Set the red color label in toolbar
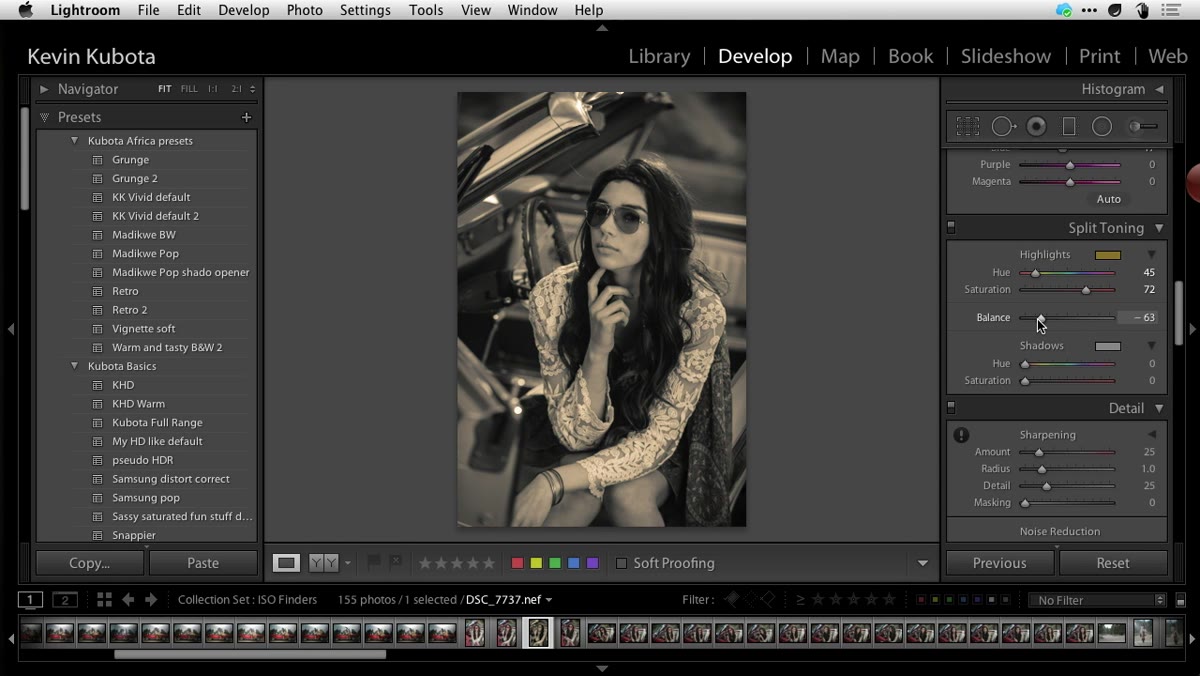 517,563
